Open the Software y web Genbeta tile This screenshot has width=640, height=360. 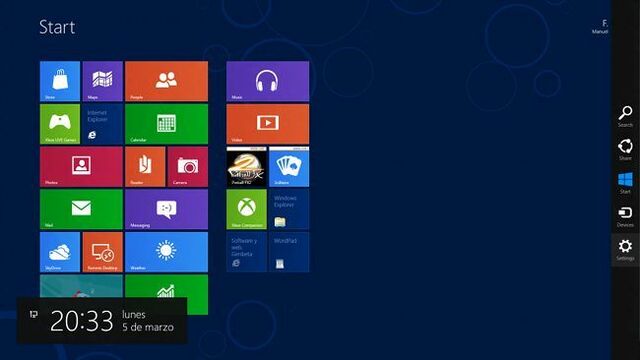247,252
